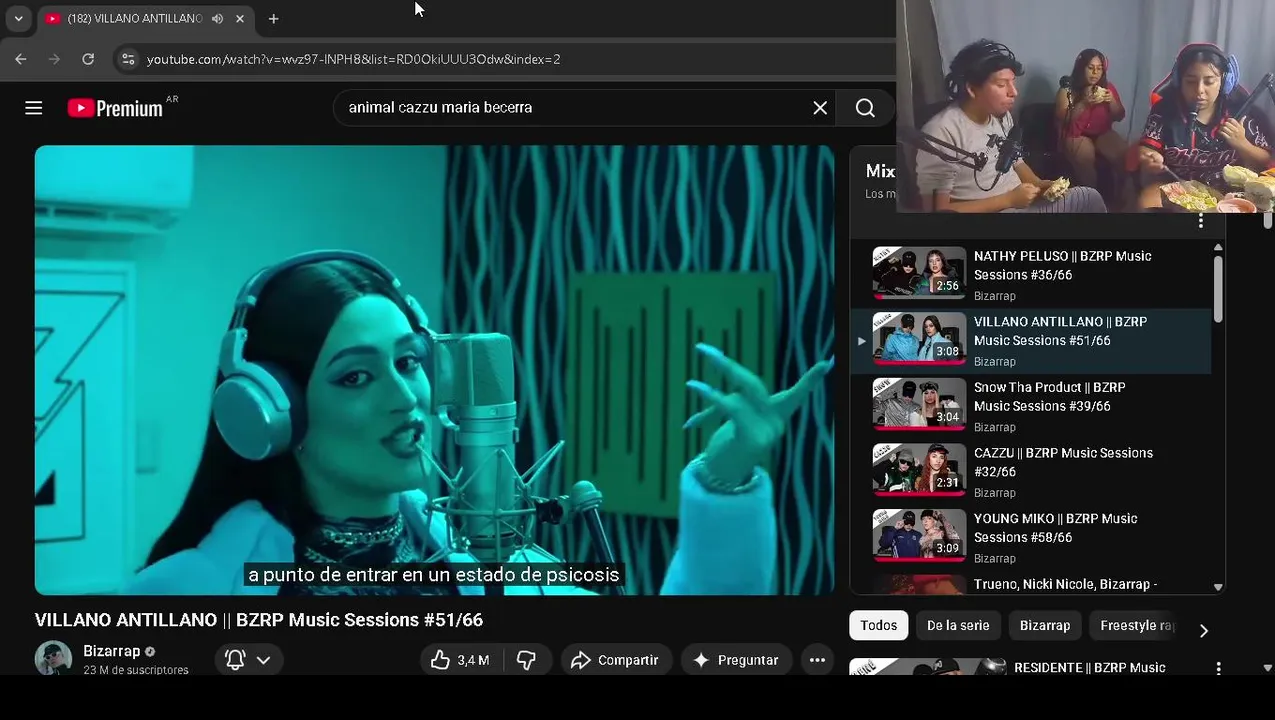This screenshot has height=720, width=1275.
Task: Open site information icon in address bar
Action: click(x=128, y=59)
